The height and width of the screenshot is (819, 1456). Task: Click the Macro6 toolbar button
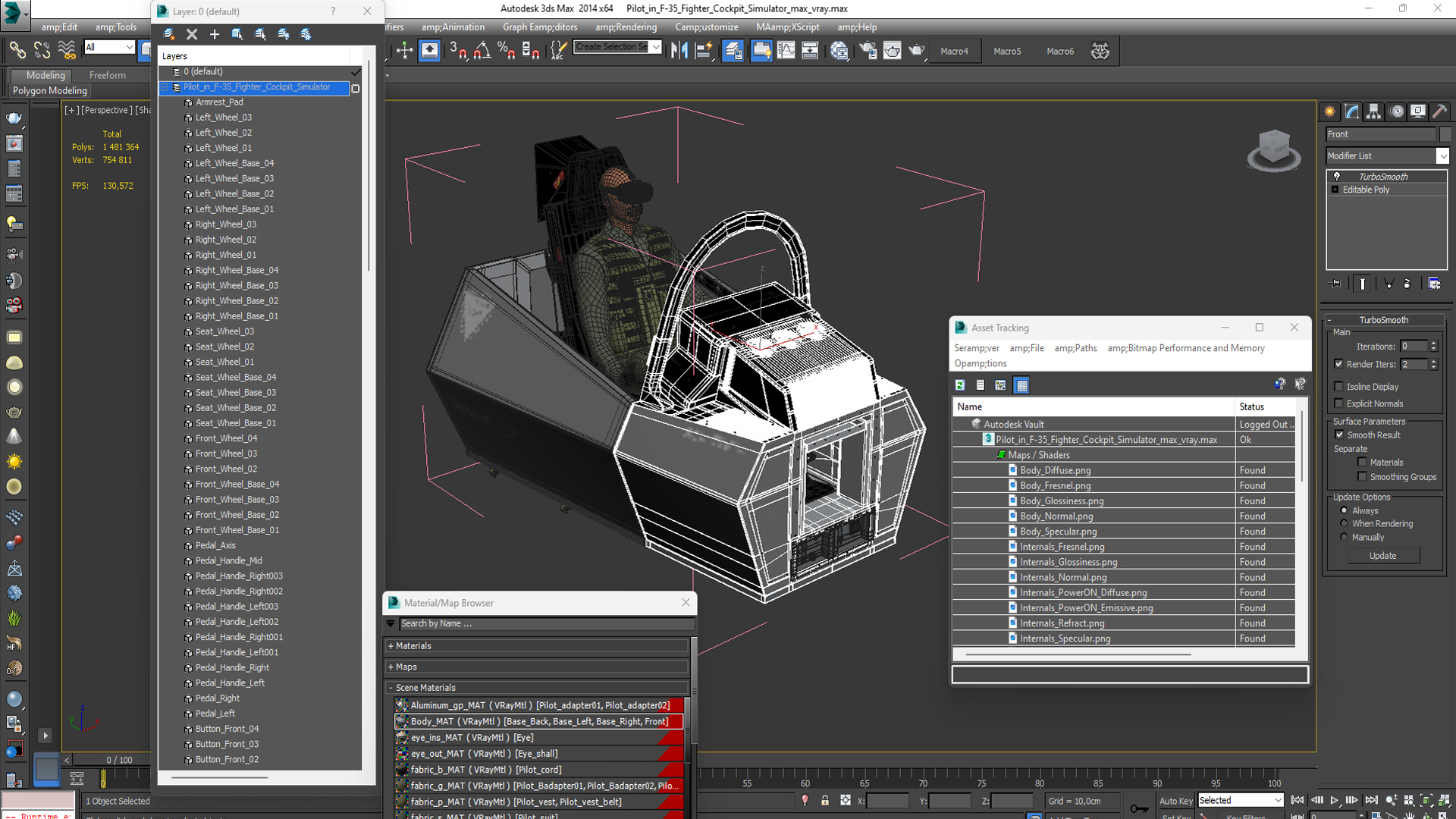pos(1060,52)
